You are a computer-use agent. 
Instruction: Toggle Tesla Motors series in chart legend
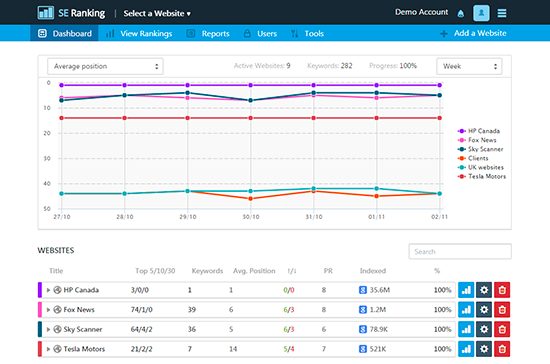(482, 177)
